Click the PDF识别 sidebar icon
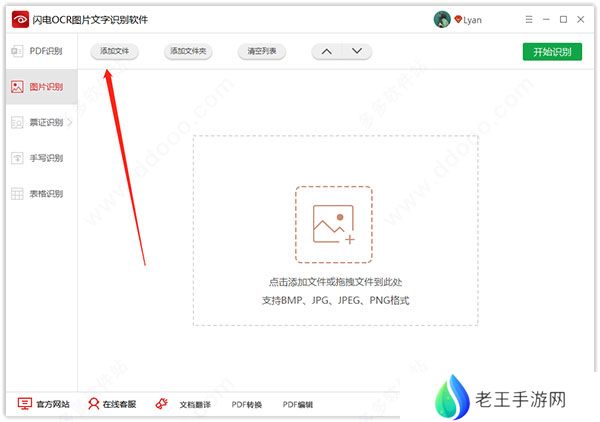This screenshot has height=422, width=600. tap(17, 51)
